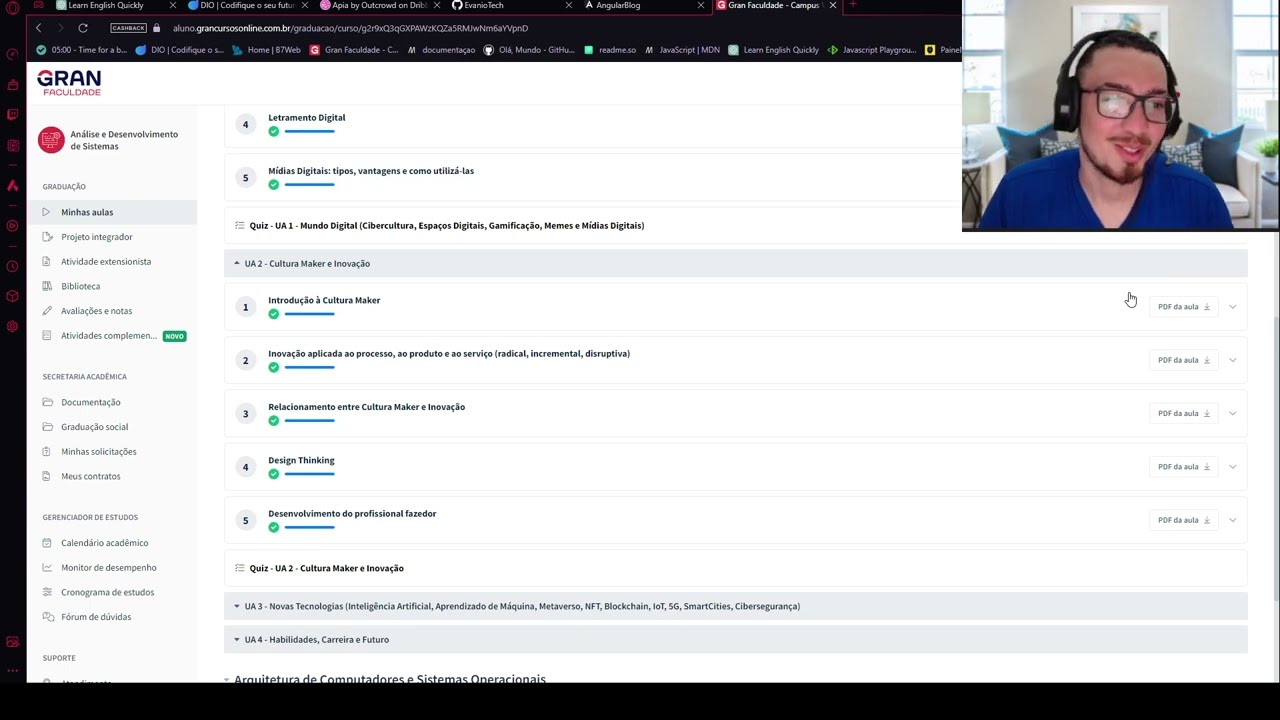Click the pencil icon beside Avaliações e notas
The width and height of the screenshot is (1280, 720).
(47, 311)
